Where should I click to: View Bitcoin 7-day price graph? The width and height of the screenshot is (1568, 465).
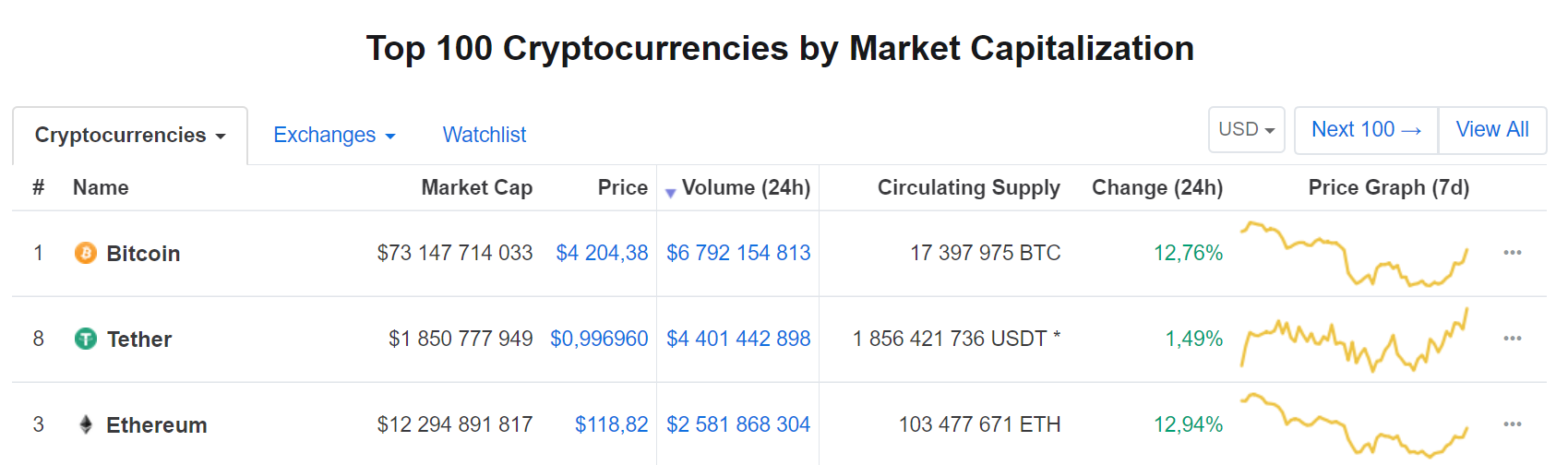pos(1354,254)
